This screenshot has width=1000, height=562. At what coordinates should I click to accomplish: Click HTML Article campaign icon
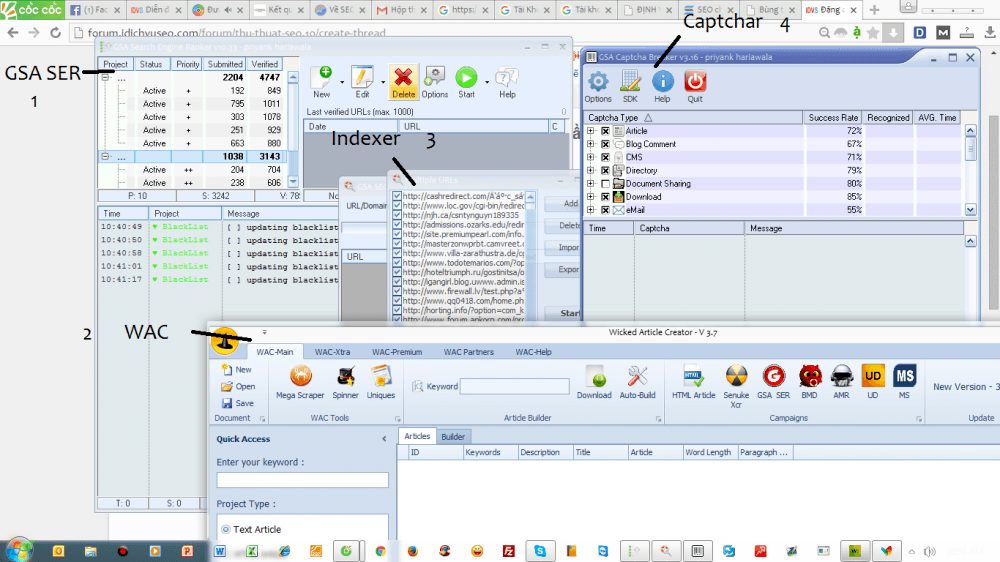(x=693, y=377)
